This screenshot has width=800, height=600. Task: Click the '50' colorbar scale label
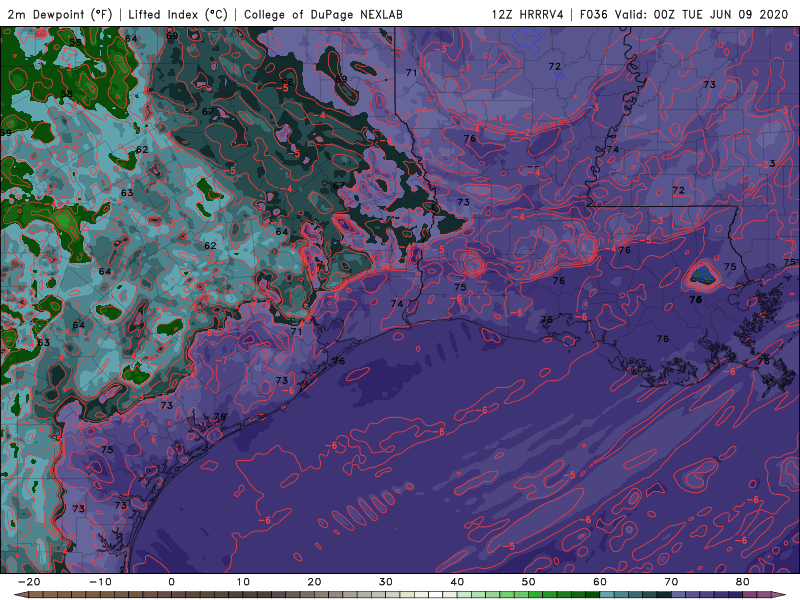pos(529,582)
